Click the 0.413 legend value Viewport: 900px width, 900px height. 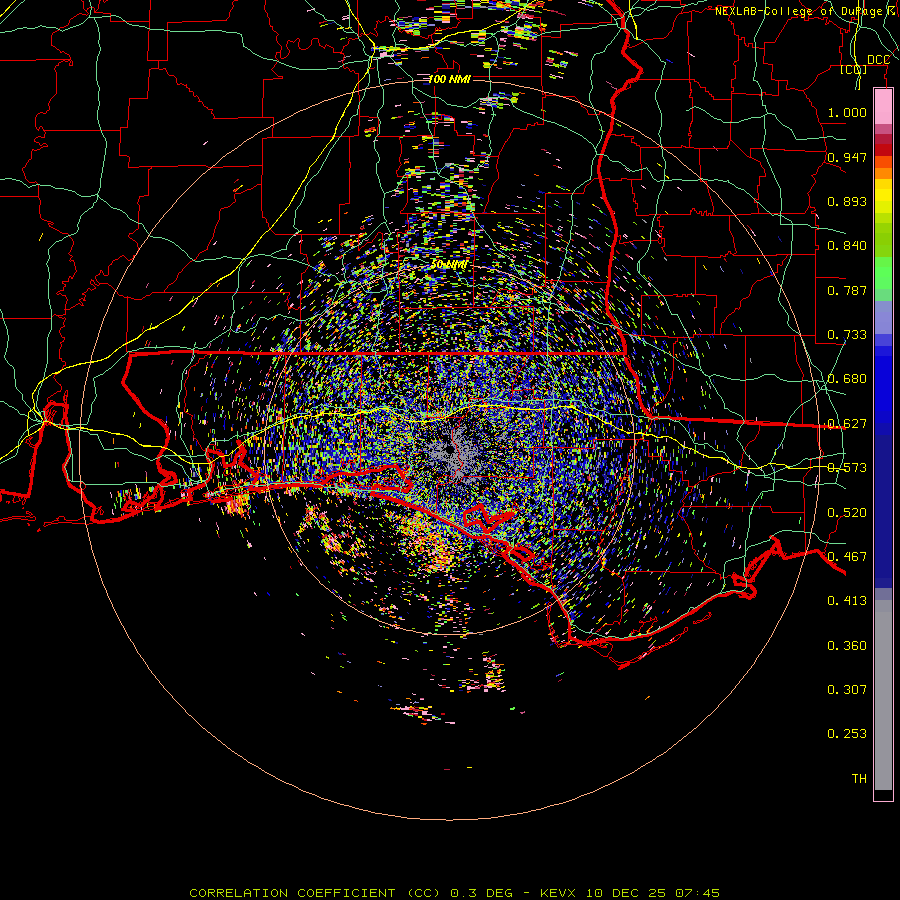click(x=847, y=601)
